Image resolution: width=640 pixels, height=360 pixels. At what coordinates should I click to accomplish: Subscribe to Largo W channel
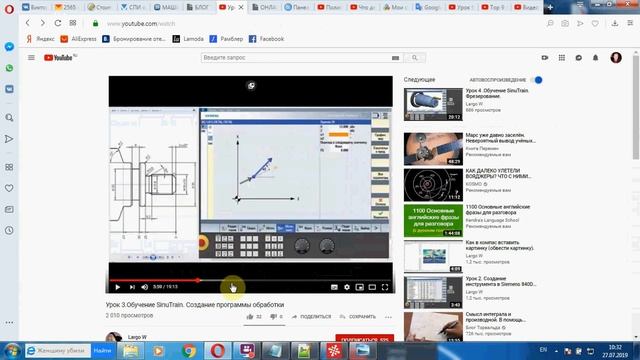click(364, 338)
